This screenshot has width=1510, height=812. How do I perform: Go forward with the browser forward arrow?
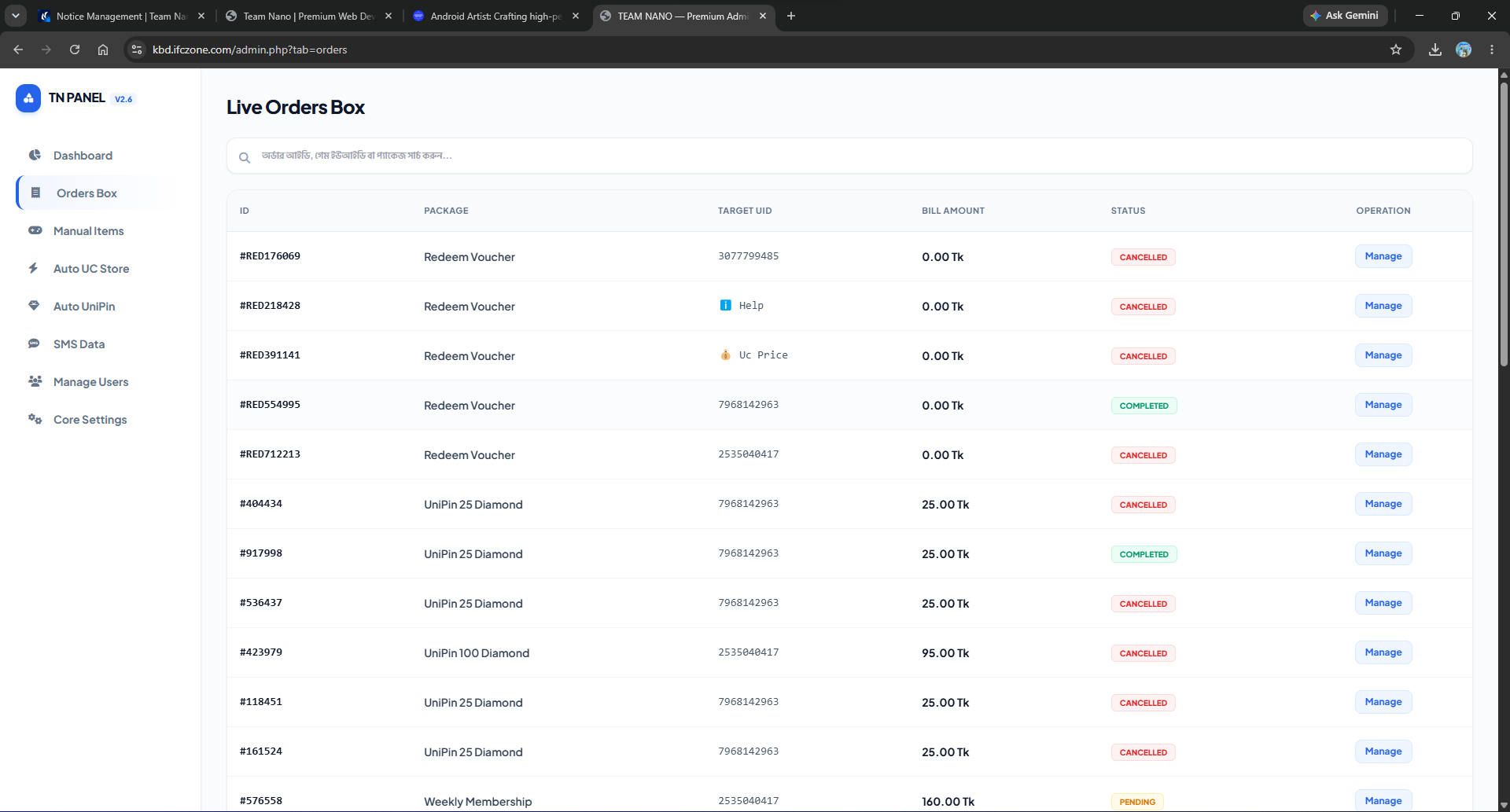[46, 50]
